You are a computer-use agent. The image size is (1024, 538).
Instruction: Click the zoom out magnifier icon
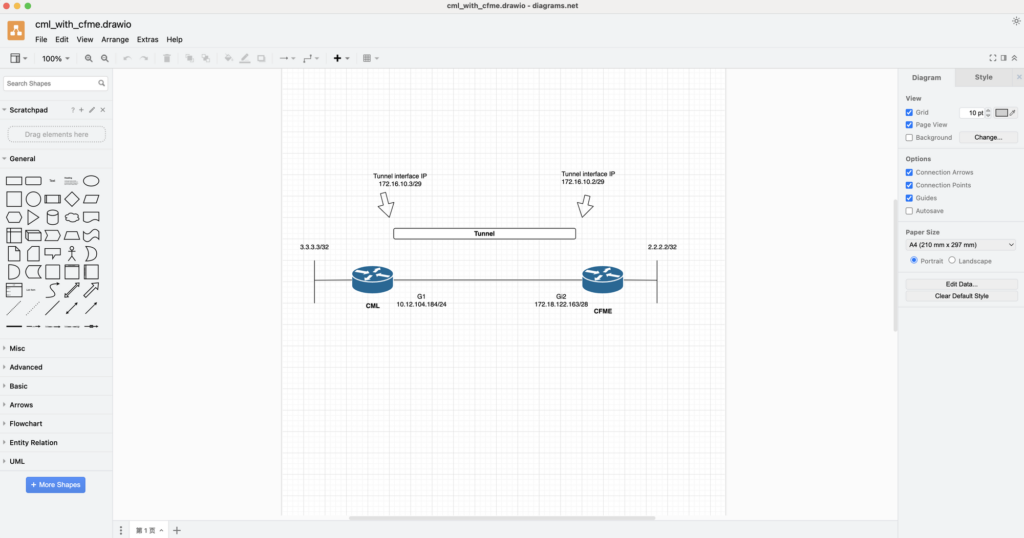(x=105, y=59)
